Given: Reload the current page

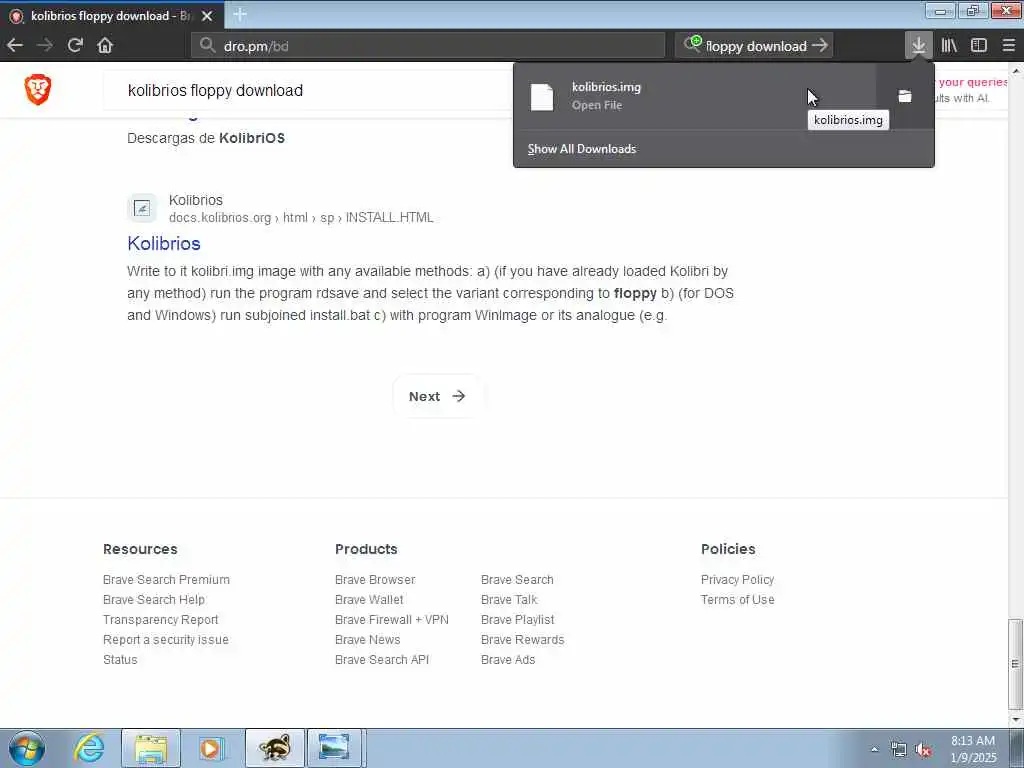Looking at the screenshot, I should pos(75,45).
